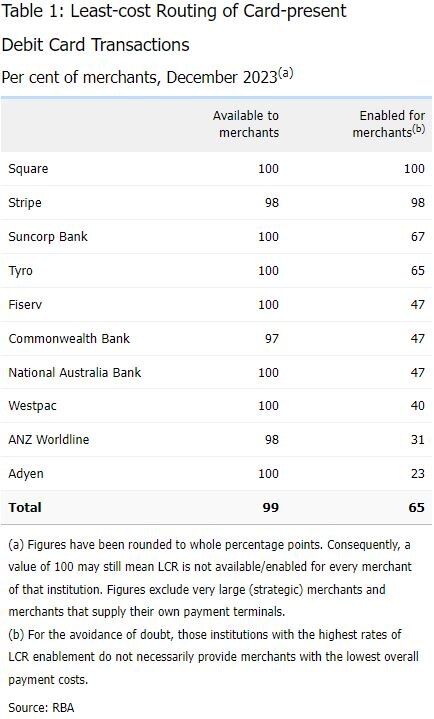Click ANZ Worldline row name
The height and width of the screenshot is (719, 434).
pos(49,439)
